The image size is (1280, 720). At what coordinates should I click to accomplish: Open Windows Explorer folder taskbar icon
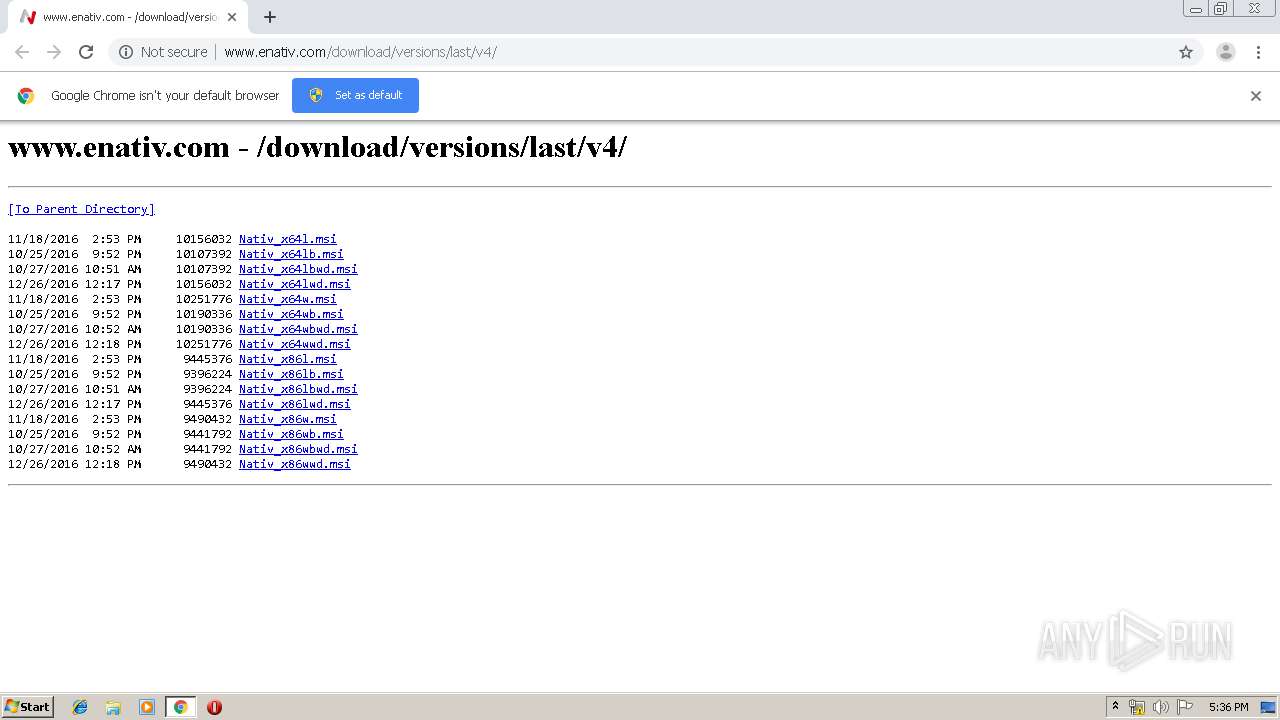113,707
